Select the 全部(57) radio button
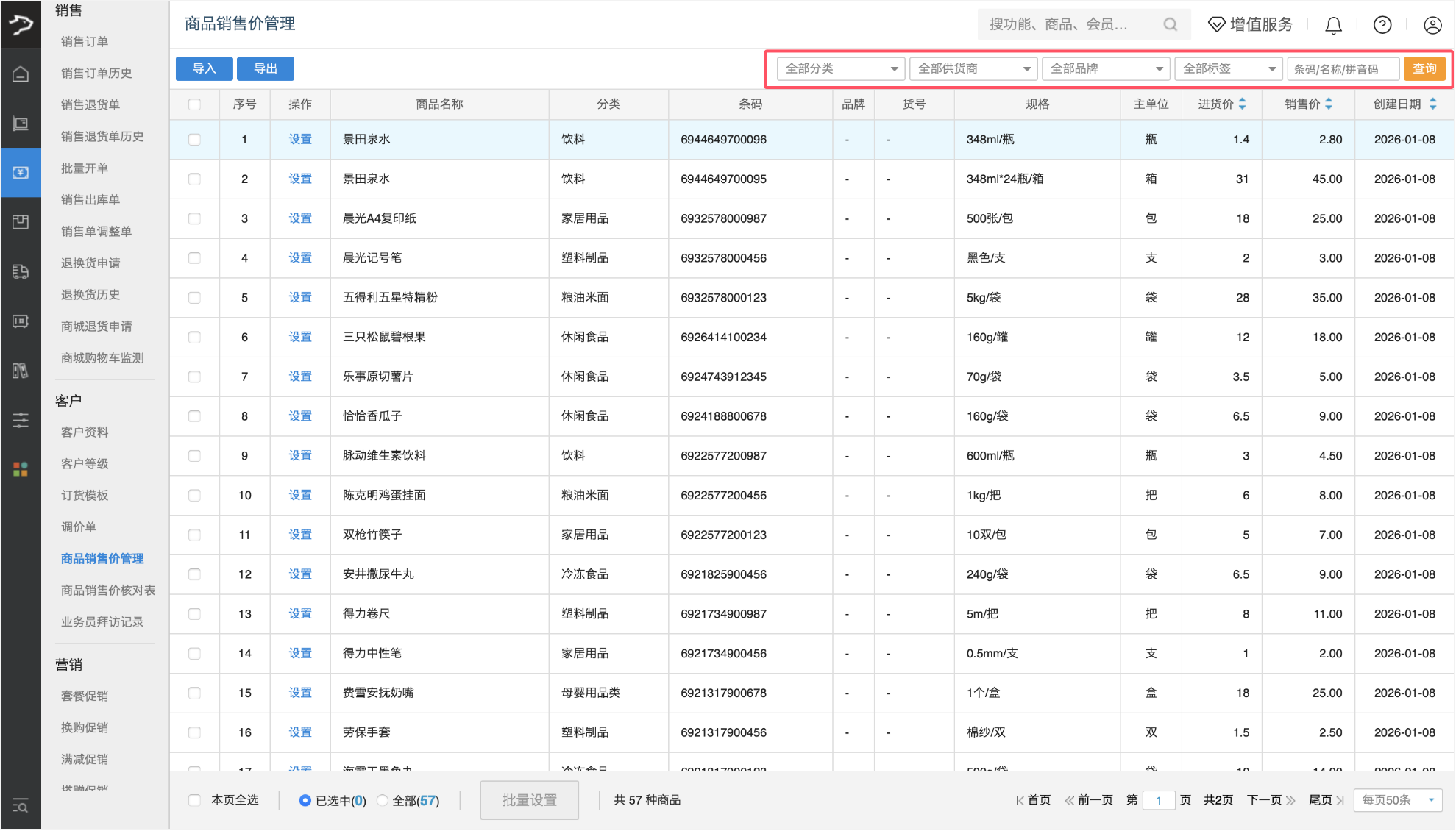The image size is (1456, 831). point(382,800)
